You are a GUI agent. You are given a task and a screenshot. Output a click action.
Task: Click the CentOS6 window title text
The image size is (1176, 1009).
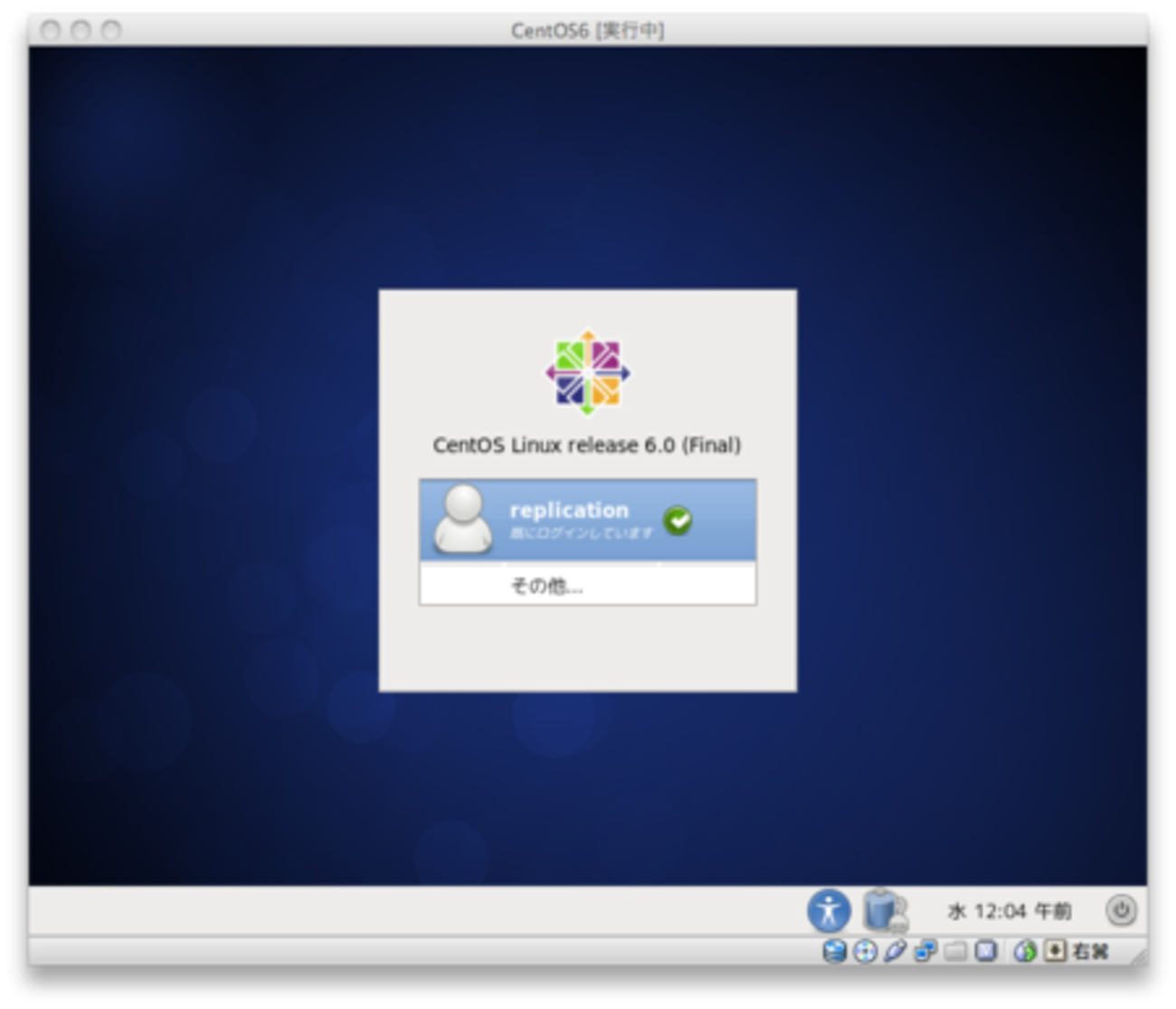pyautogui.click(x=588, y=31)
